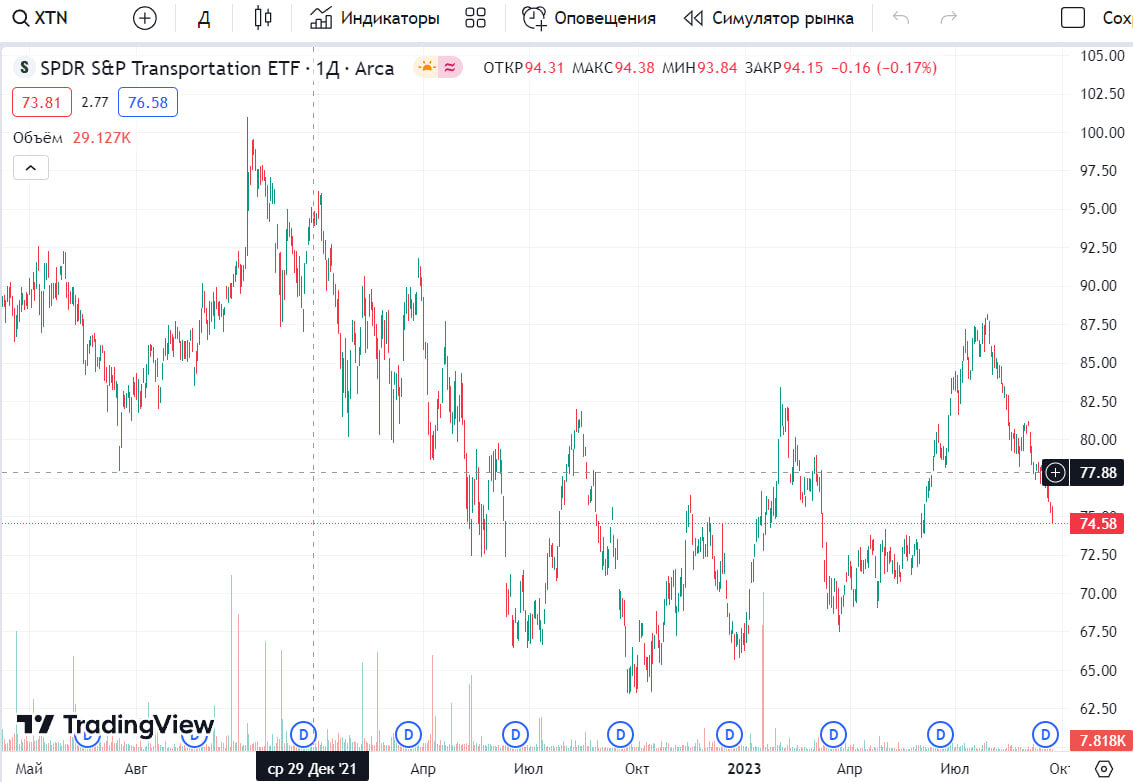This screenshot has width=1133, height=782.
Task: Click the red sell price 73.81 button
Action: click(42, 102)
